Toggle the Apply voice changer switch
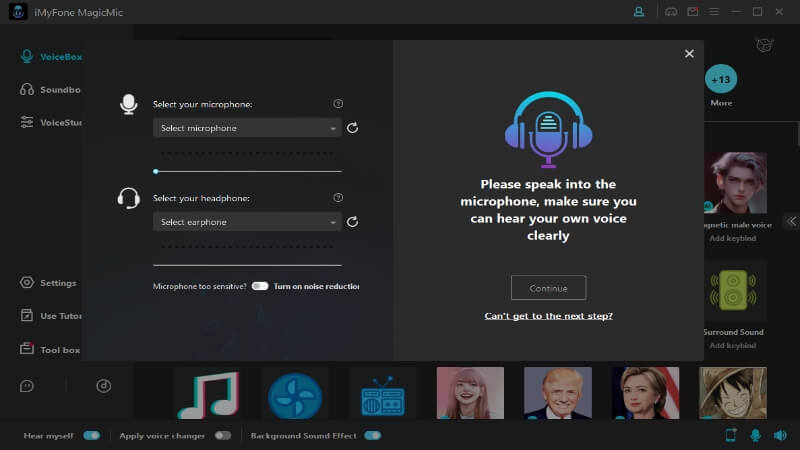This screenshot has width=800, height=450. point(223,435)
